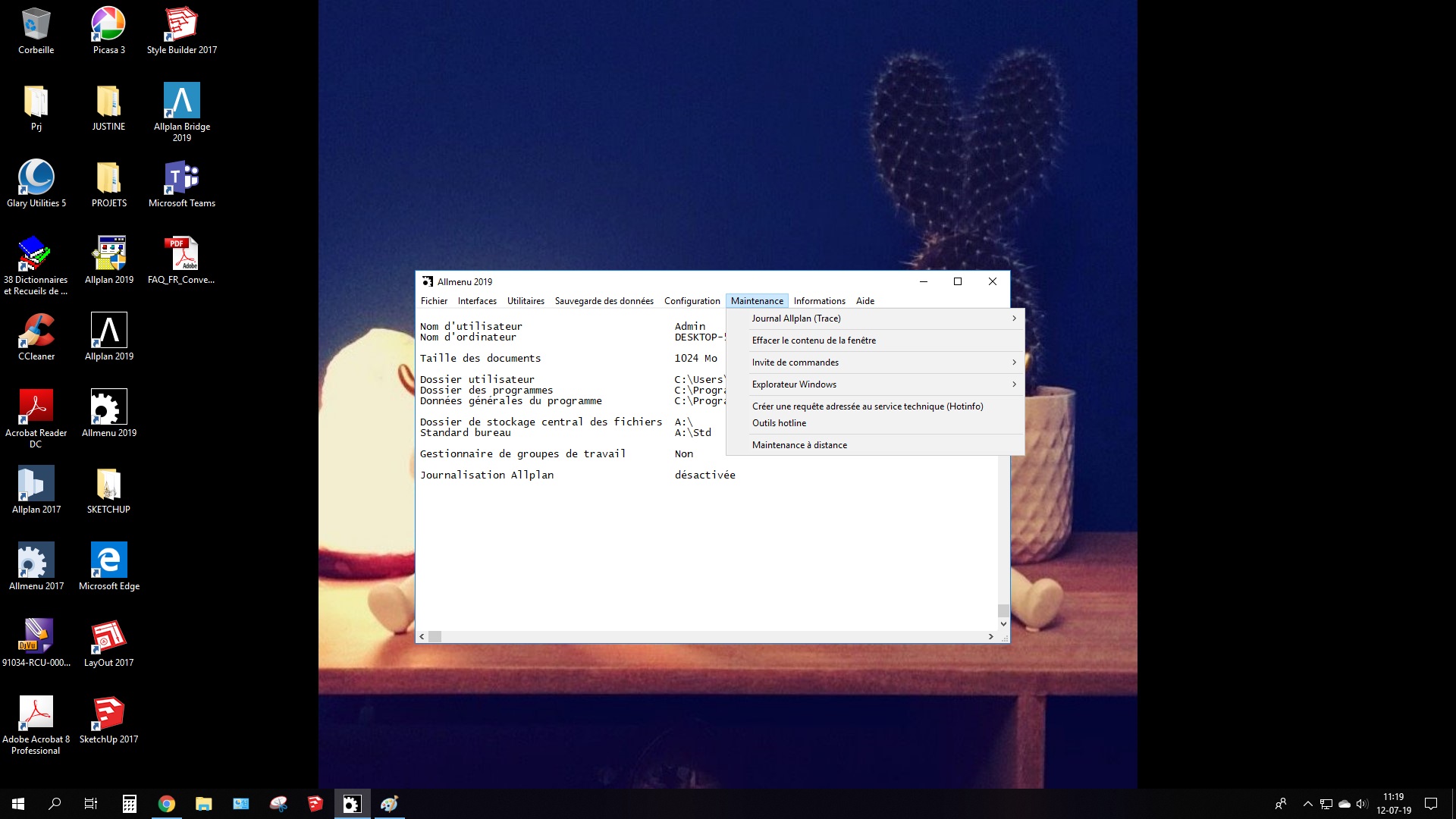Select LayOut 2017 shortcut
Screen dimensions: 1456x819
[108, 644]
